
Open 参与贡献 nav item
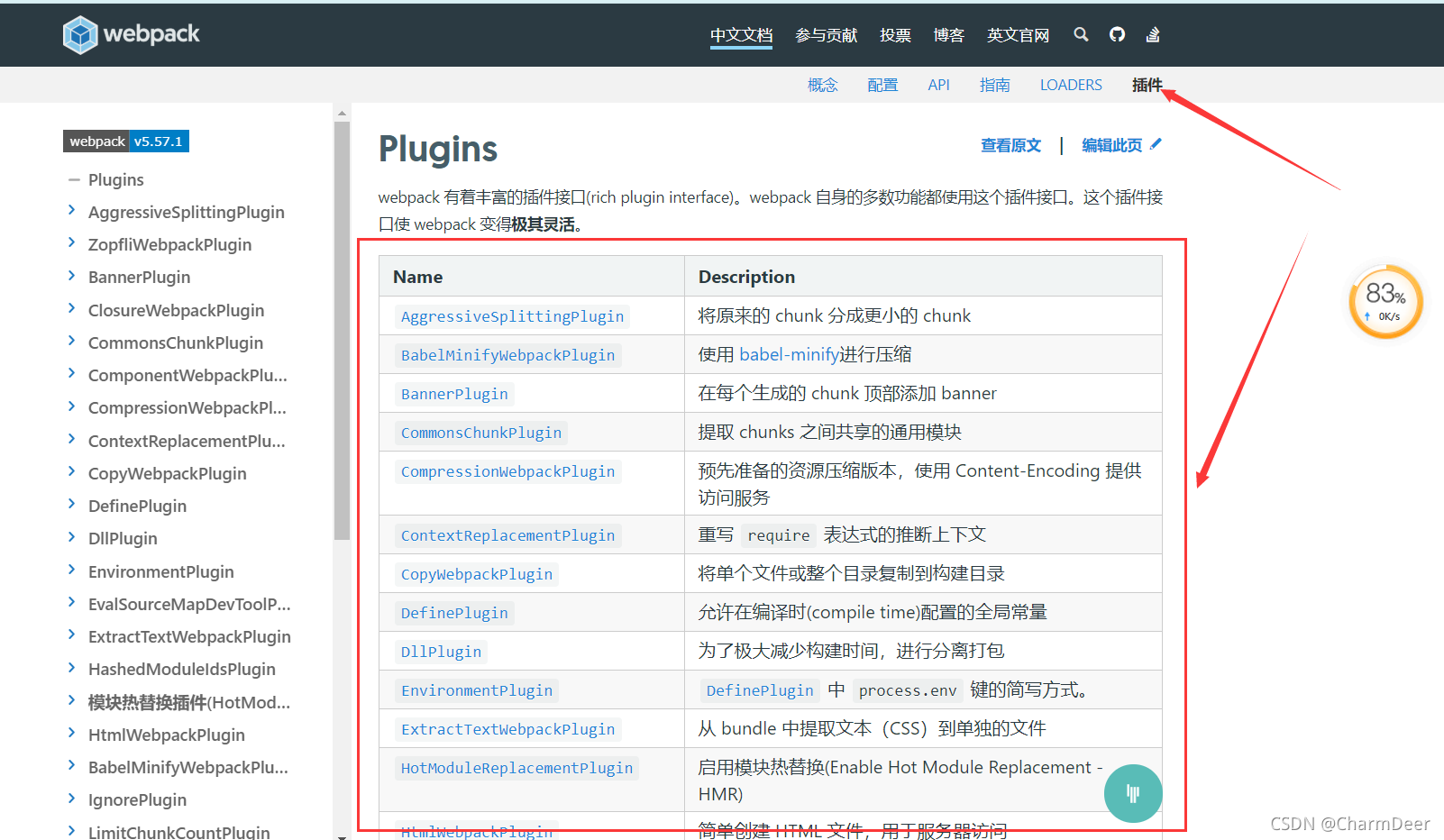tap(826, 35)
